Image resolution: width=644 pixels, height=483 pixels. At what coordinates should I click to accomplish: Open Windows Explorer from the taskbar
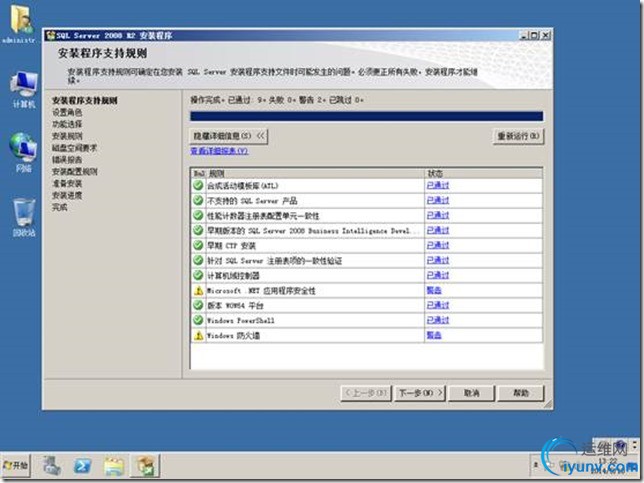[114, 466]
